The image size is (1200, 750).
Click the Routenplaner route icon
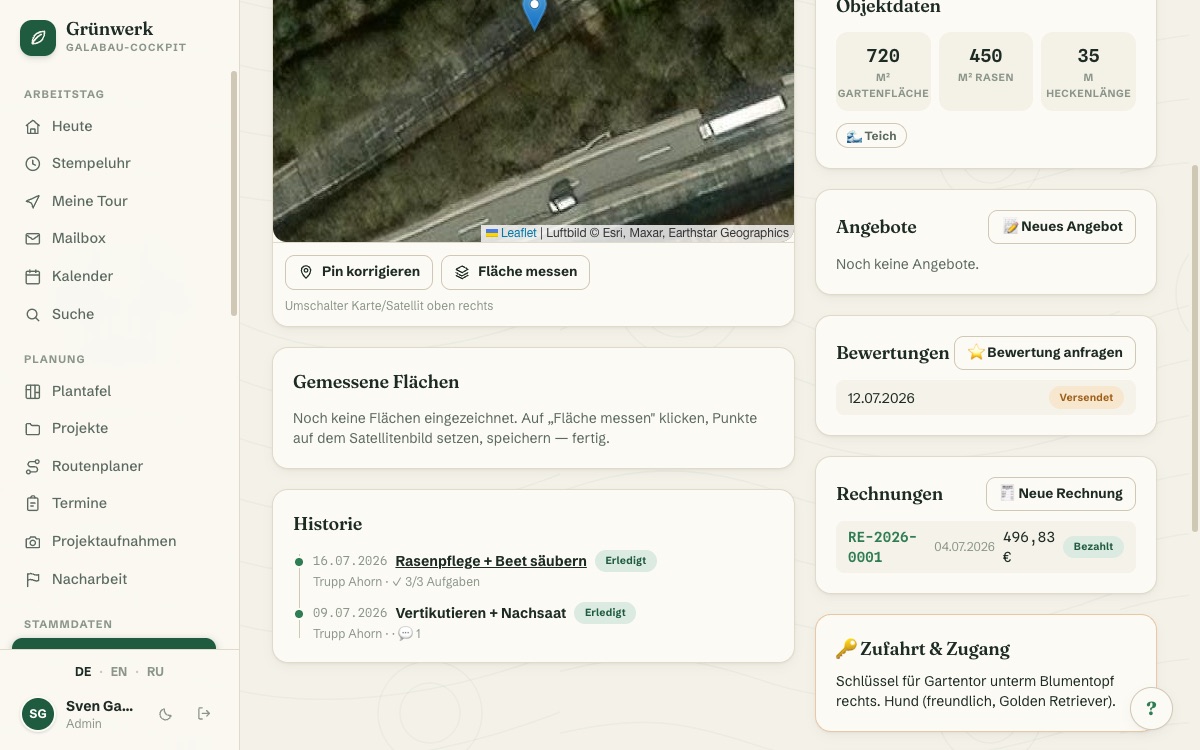point(33,466)
